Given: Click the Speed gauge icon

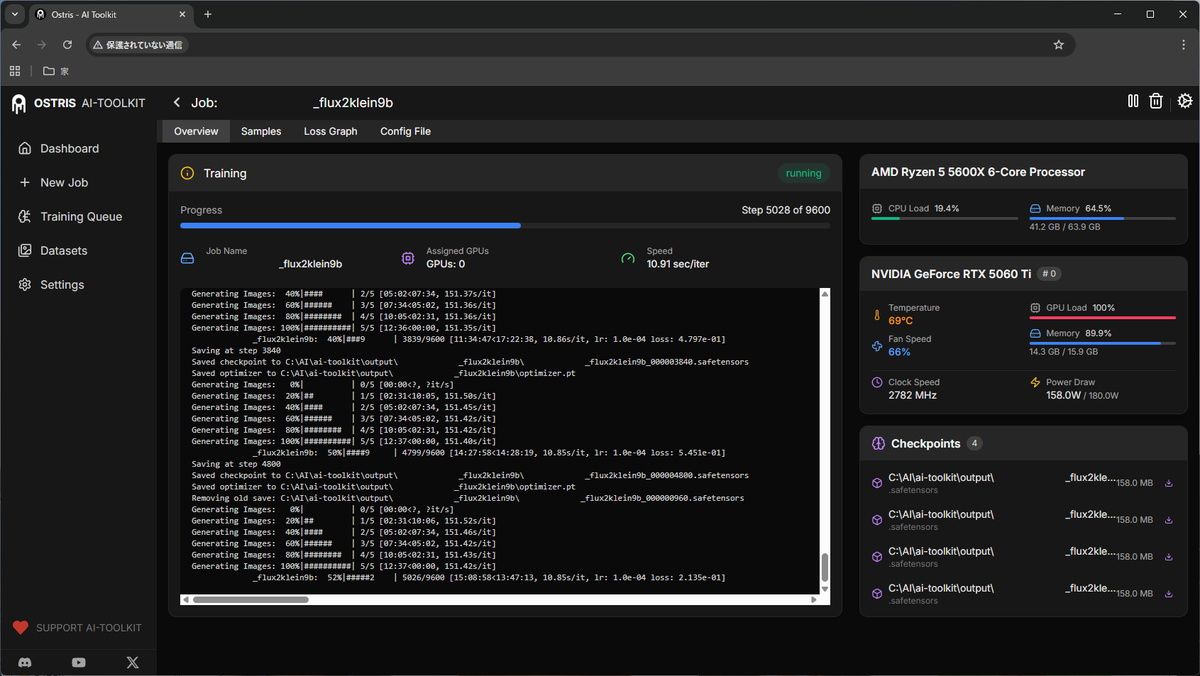Looking at the screenshot, I should tap(628, 258).
